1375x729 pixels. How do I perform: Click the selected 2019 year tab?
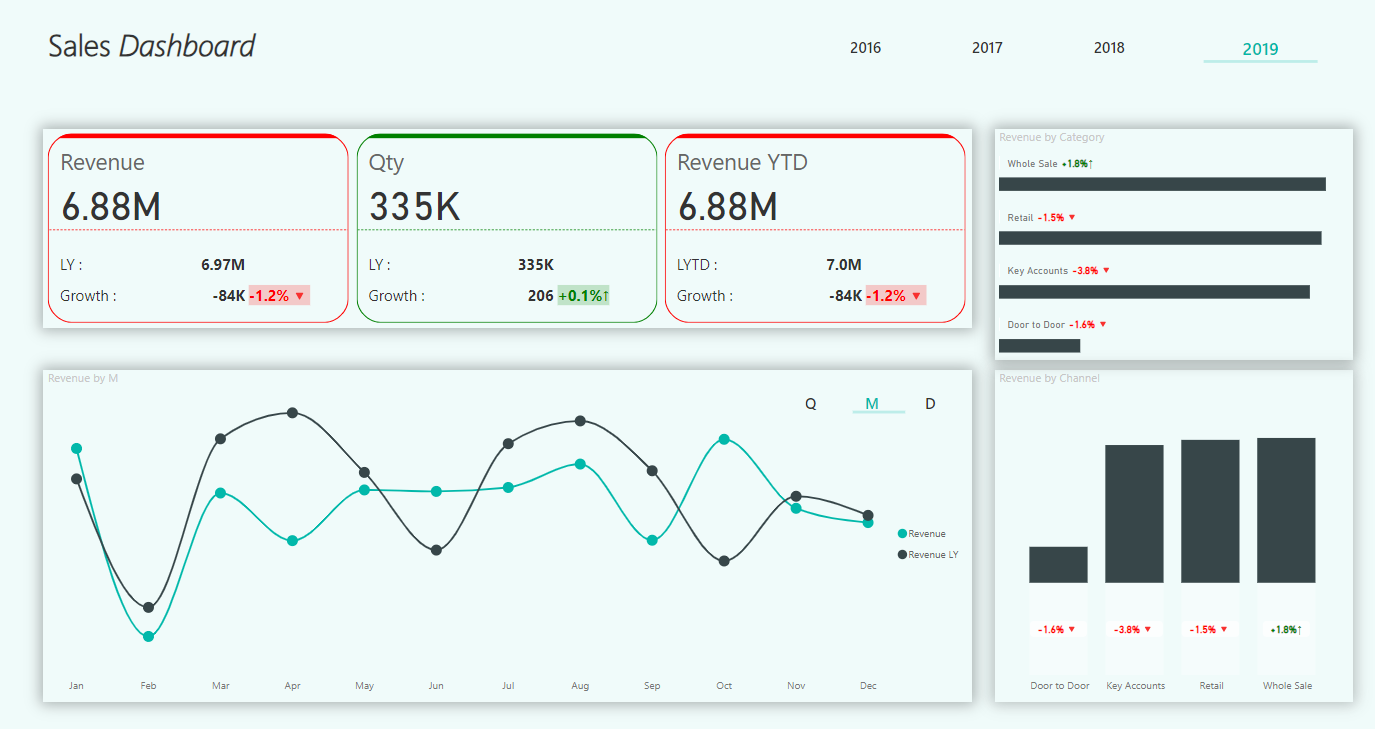coord(1260,49)
